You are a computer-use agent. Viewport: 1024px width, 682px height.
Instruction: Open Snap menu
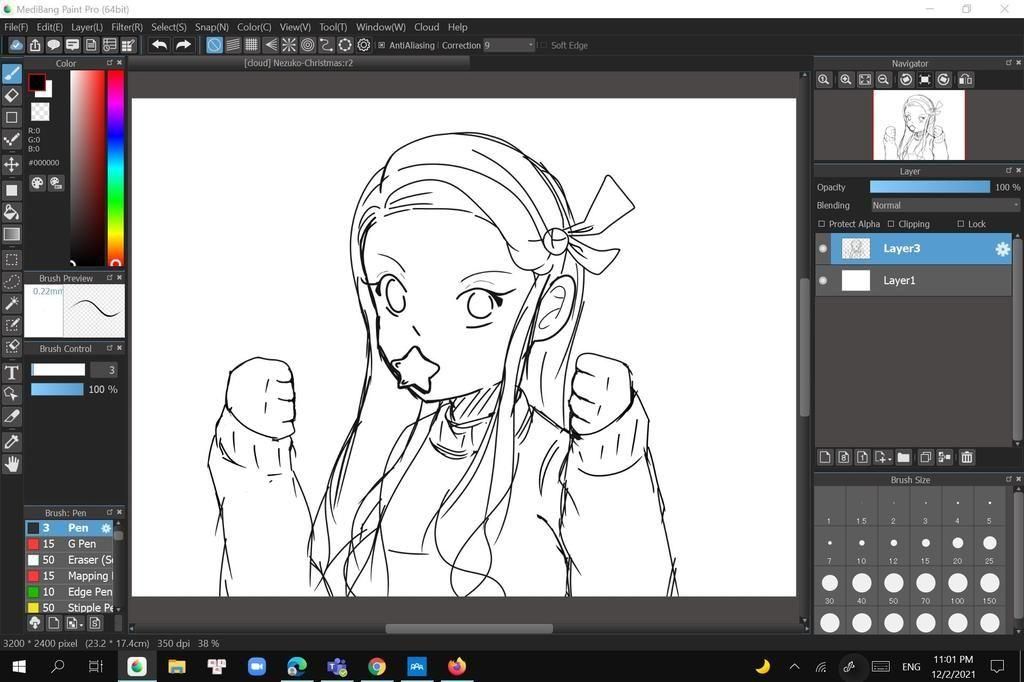coord(212,27)
